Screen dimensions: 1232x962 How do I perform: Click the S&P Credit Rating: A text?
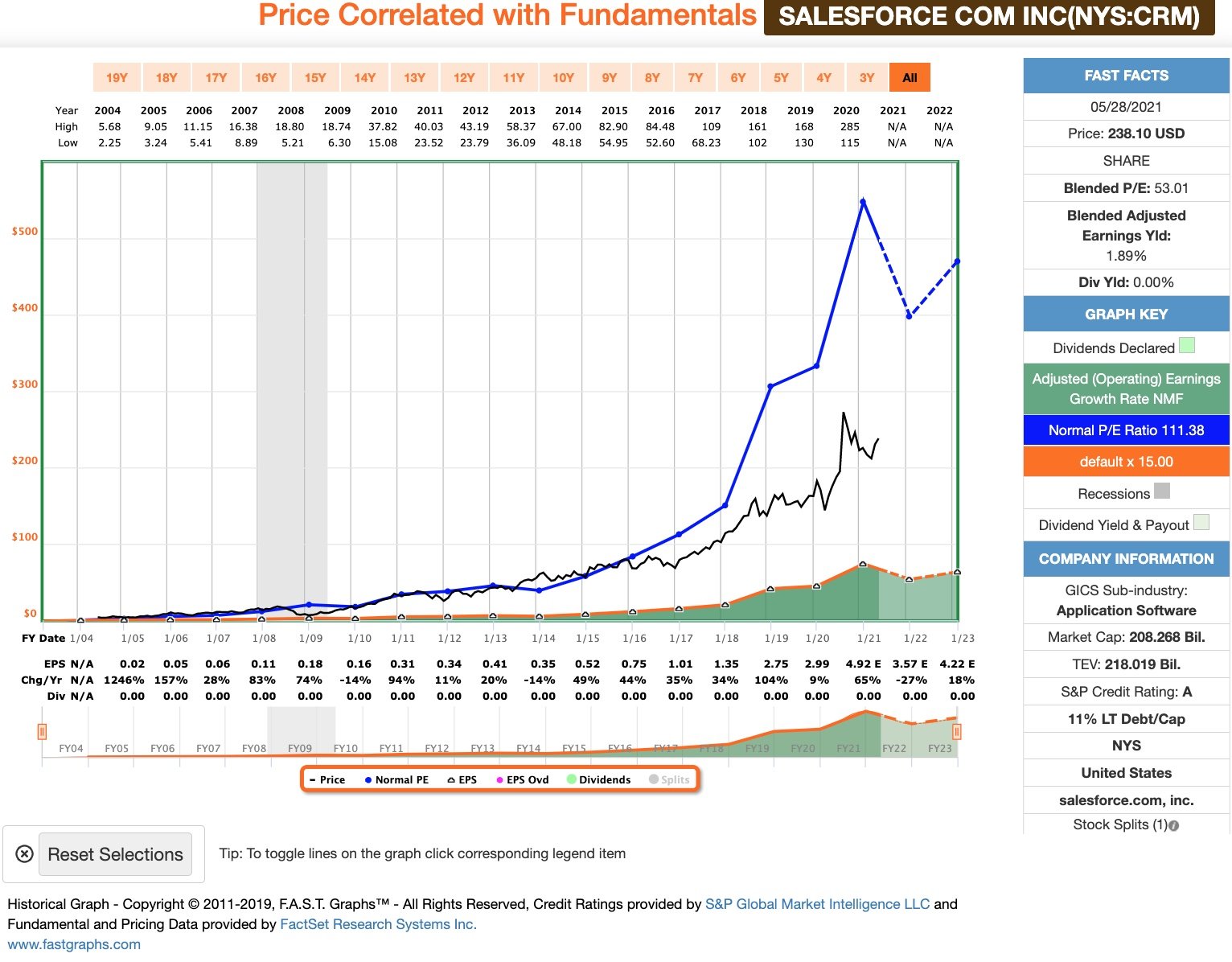pyautogui.click(x=1127, y=692)
